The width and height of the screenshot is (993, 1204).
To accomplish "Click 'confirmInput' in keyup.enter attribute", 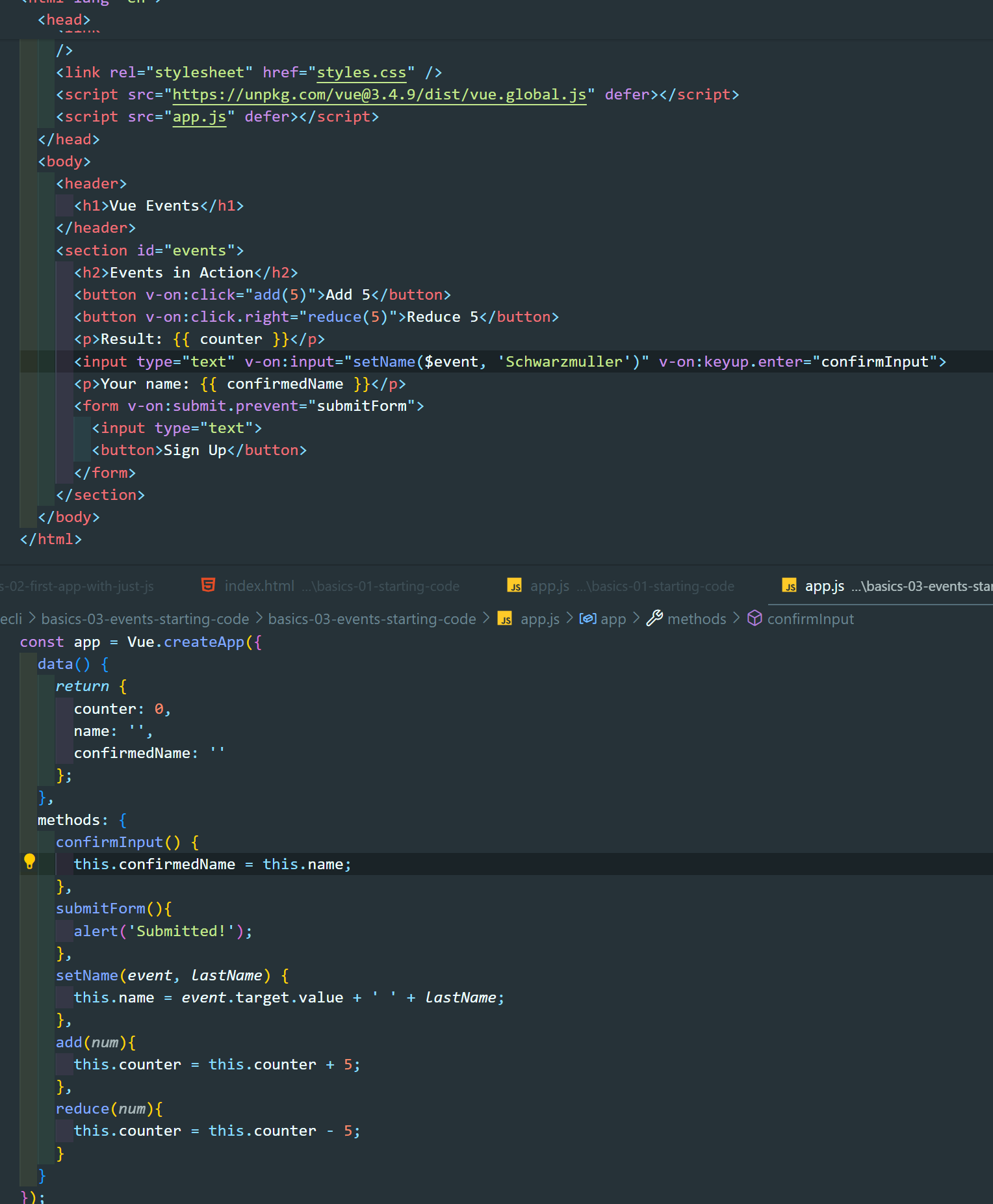I will click(x=875, y=362).
